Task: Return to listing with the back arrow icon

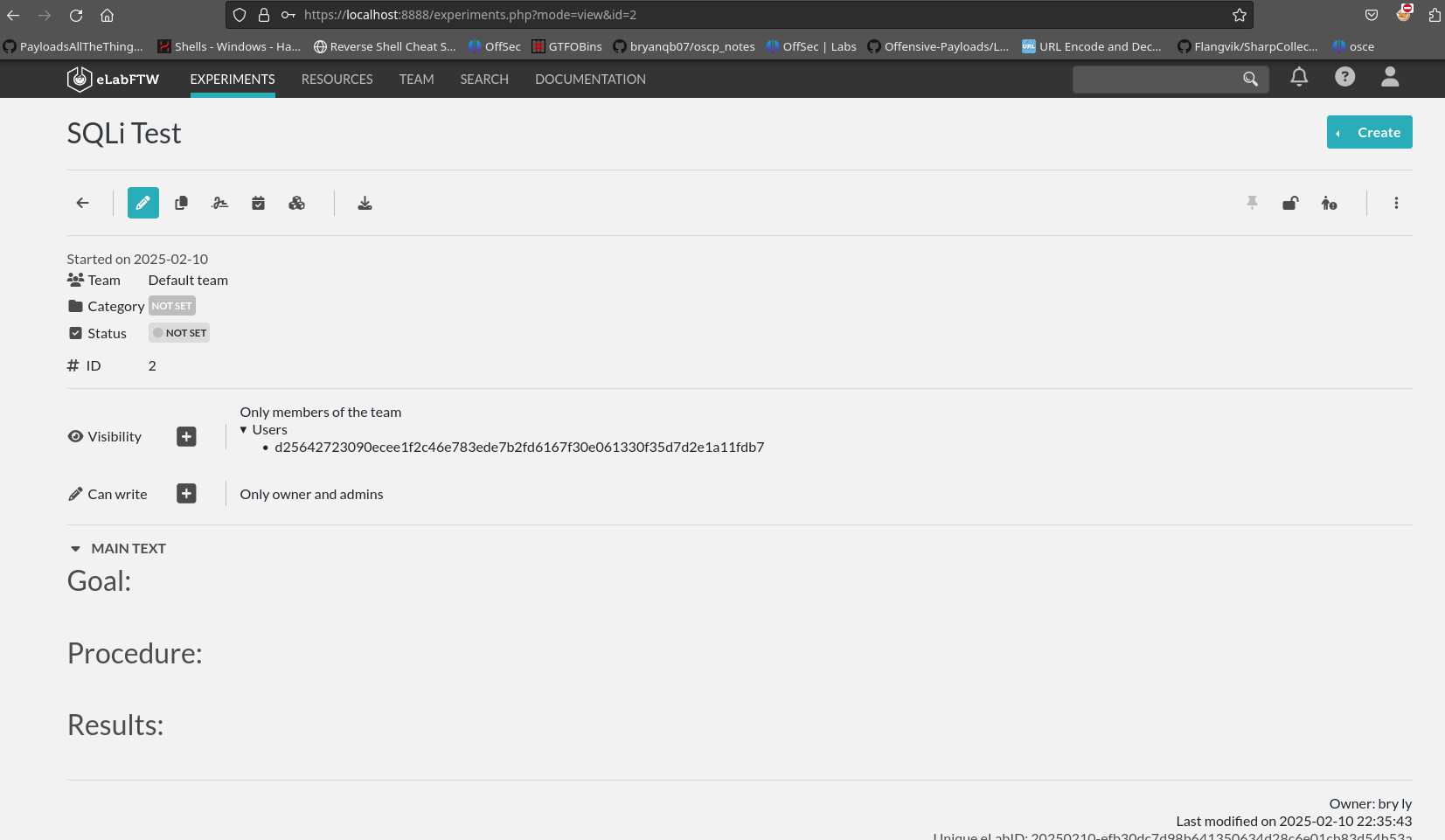Action: (83, 203)
